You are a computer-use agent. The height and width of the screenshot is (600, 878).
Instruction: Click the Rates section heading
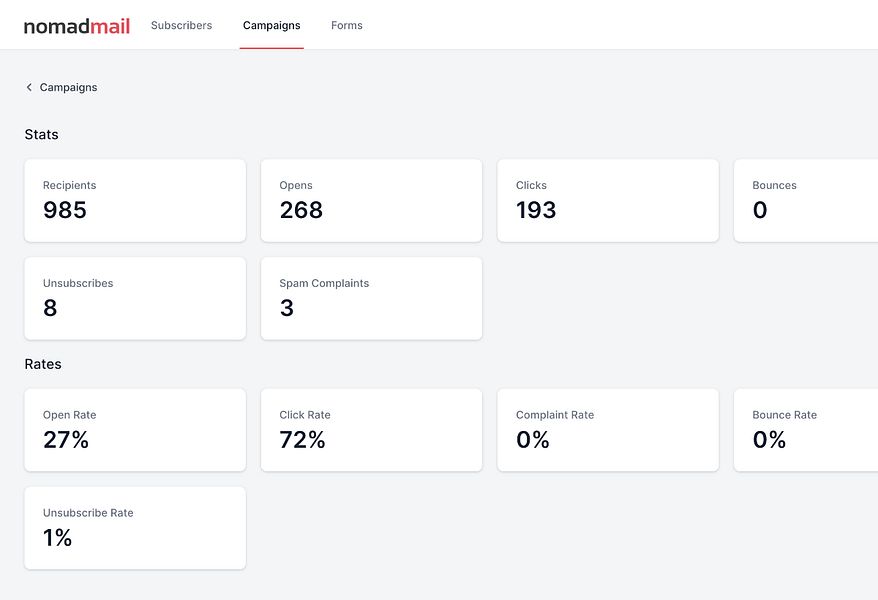click(43, 364)
